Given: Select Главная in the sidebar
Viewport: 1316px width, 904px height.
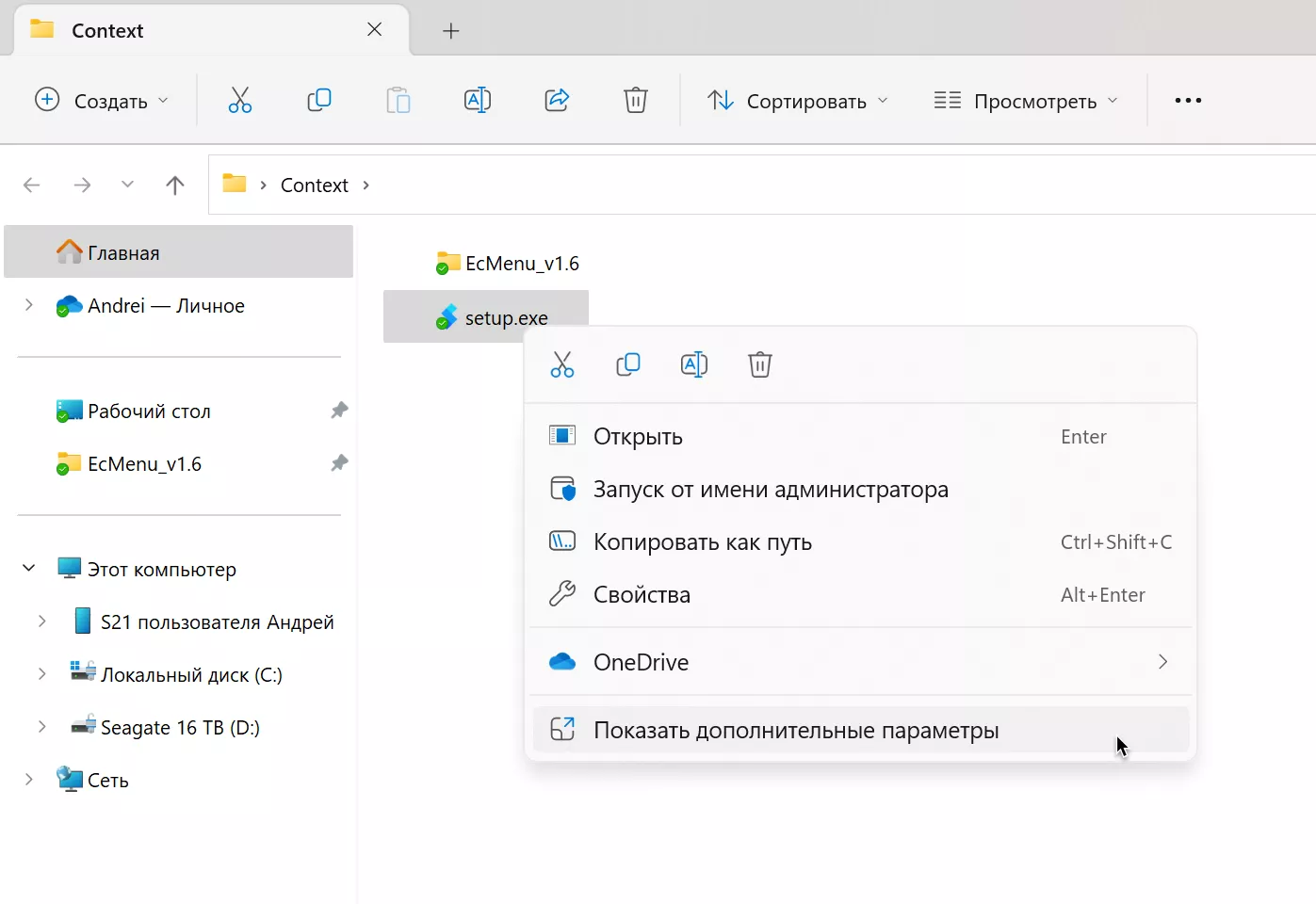Looking at the screenshot, I should [179, 252].
